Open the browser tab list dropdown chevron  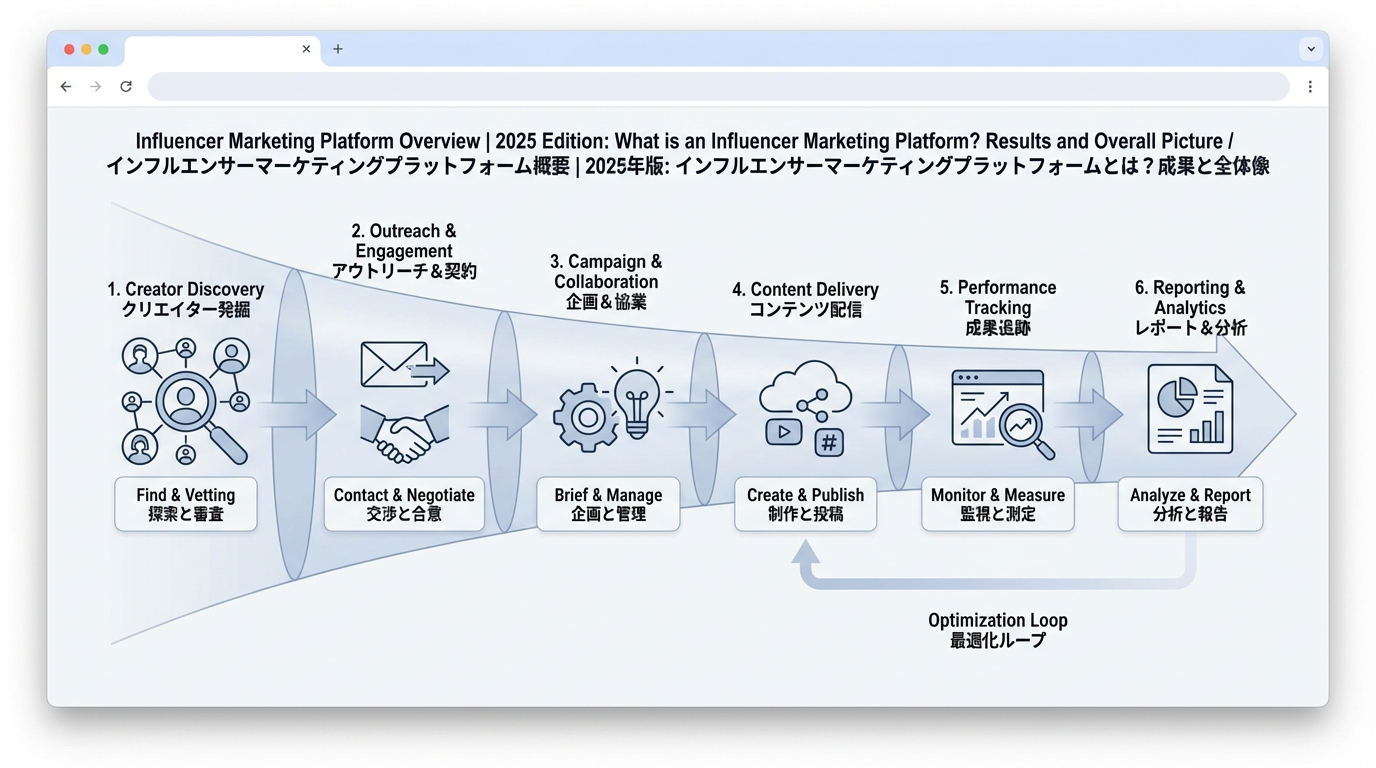coord(1310,49)
